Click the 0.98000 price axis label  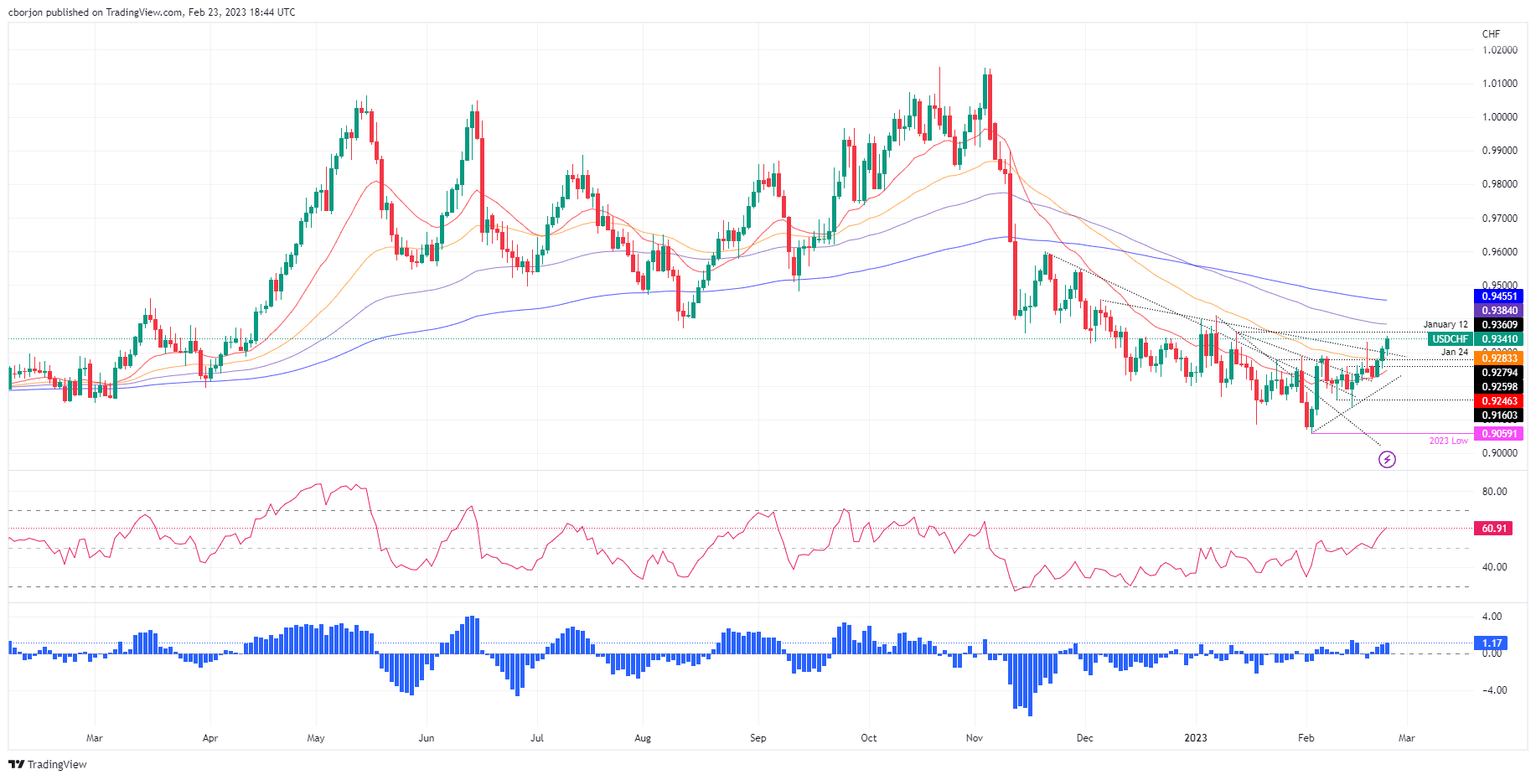click(1502, 185)
